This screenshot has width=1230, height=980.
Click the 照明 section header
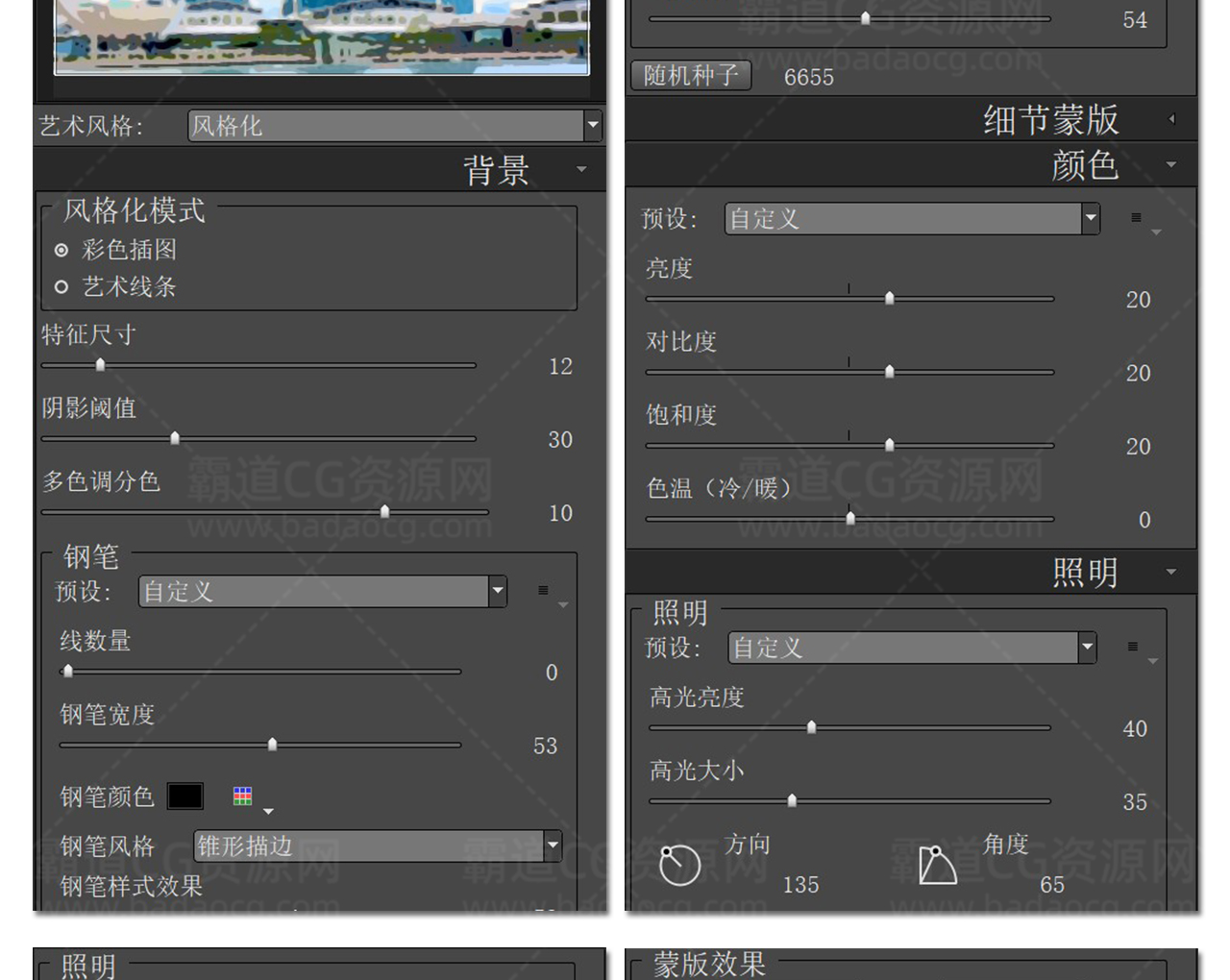click(1084, 573)
